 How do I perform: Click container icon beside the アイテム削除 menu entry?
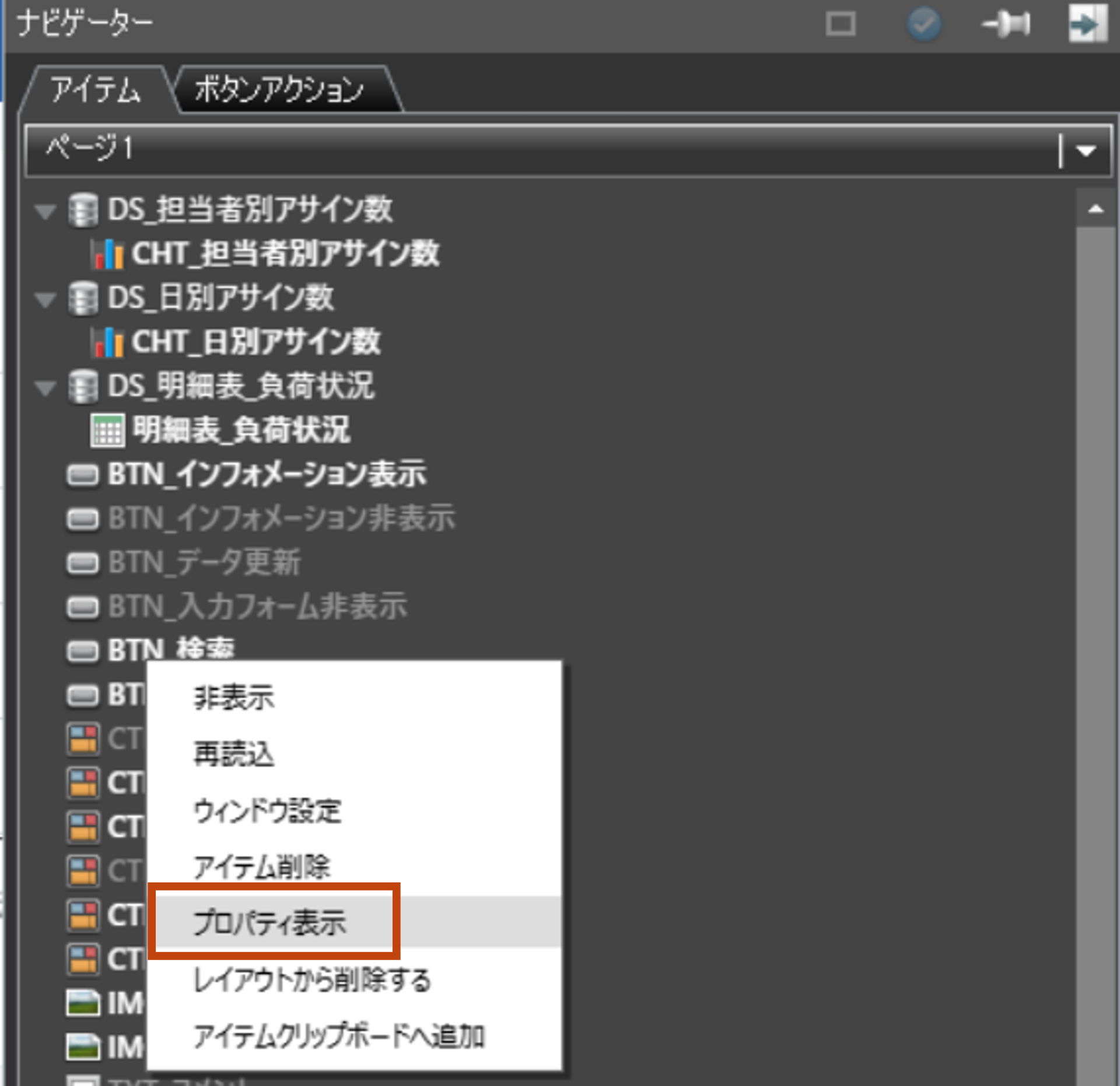tap(83, 872)
